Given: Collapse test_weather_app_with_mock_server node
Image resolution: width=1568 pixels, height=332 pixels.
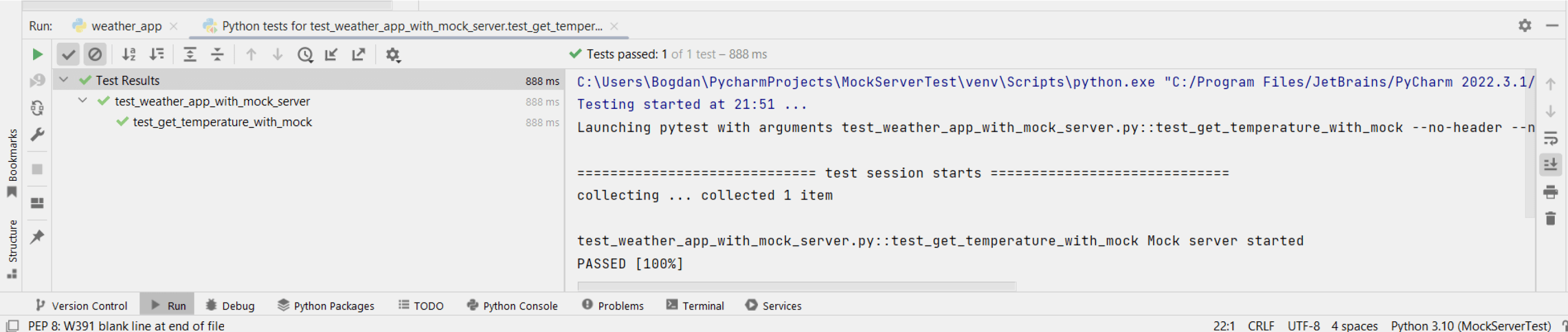Looking at the screenshot, I should pyautogui.click(x=83, y=100).
